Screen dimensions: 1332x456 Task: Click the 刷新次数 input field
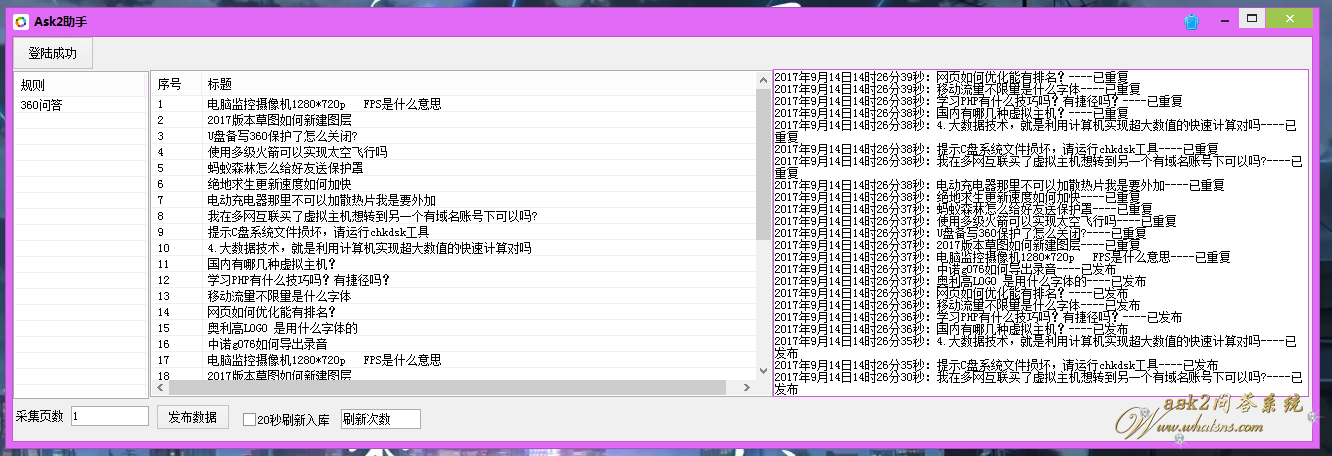click(380, 419)
